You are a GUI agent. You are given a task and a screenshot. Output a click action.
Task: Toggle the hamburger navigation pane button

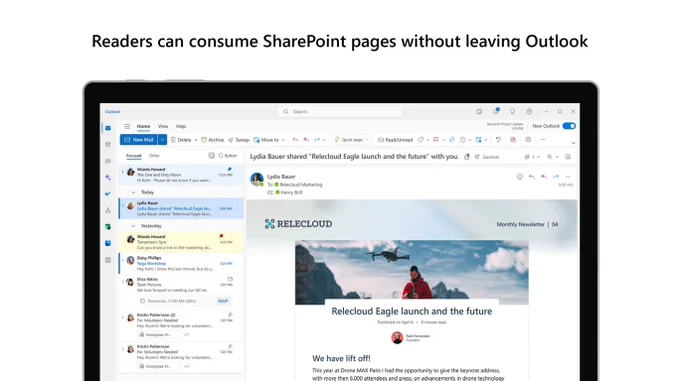[x=127, y=127]
